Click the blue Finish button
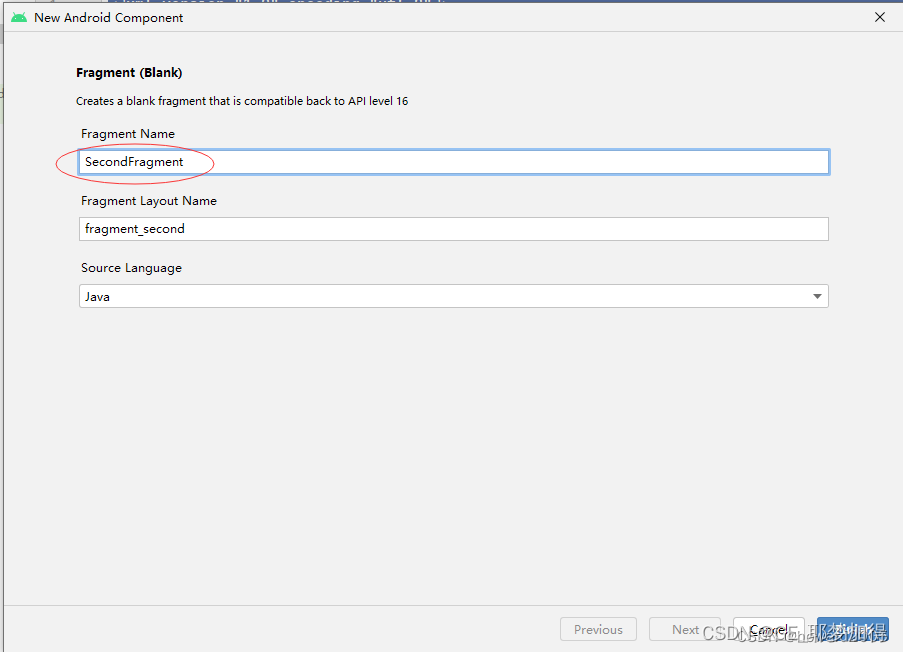This screenshot has width=903, height=652. (x=852, y=629)
